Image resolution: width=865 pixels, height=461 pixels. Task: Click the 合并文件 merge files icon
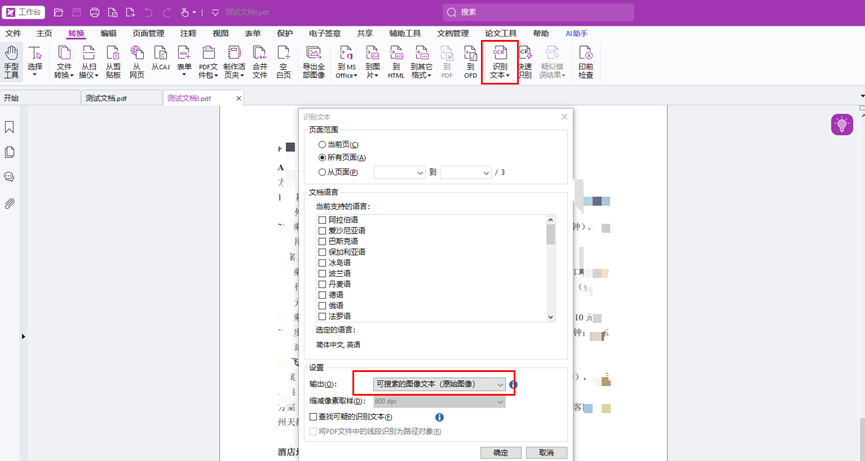tap(259, 61)
